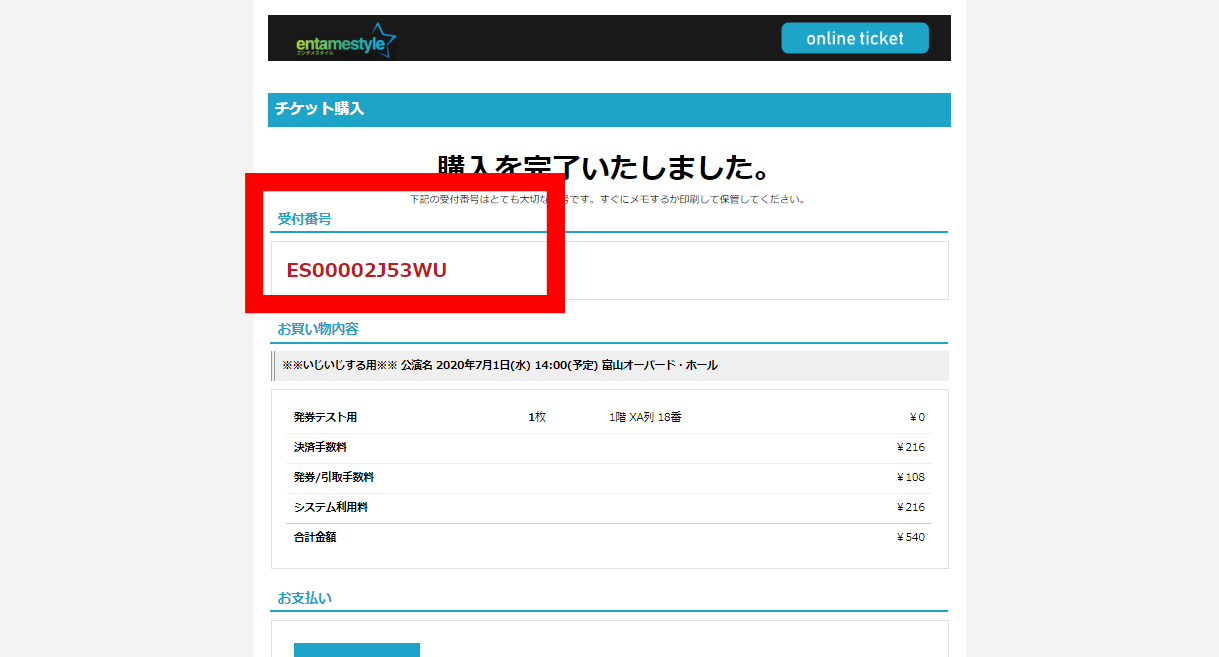Image resolution: width=1219 pixels, height=657 pixels.
Task: Click the 発券テスト用 ticket name
Action: [325, 417]
